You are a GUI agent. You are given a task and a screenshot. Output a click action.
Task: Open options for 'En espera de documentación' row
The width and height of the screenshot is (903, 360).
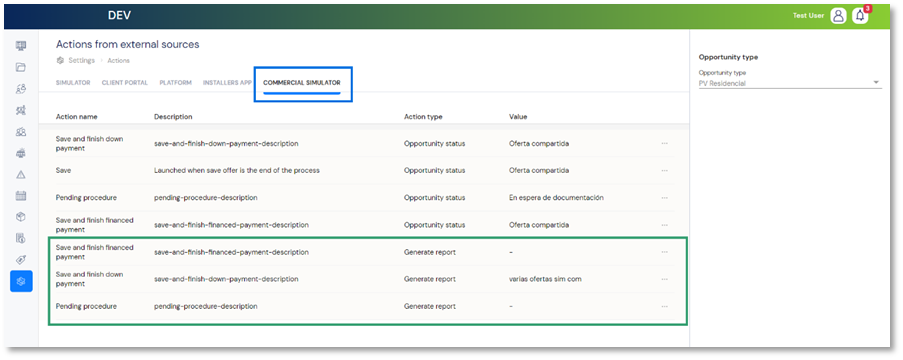[x=665, y=198]
